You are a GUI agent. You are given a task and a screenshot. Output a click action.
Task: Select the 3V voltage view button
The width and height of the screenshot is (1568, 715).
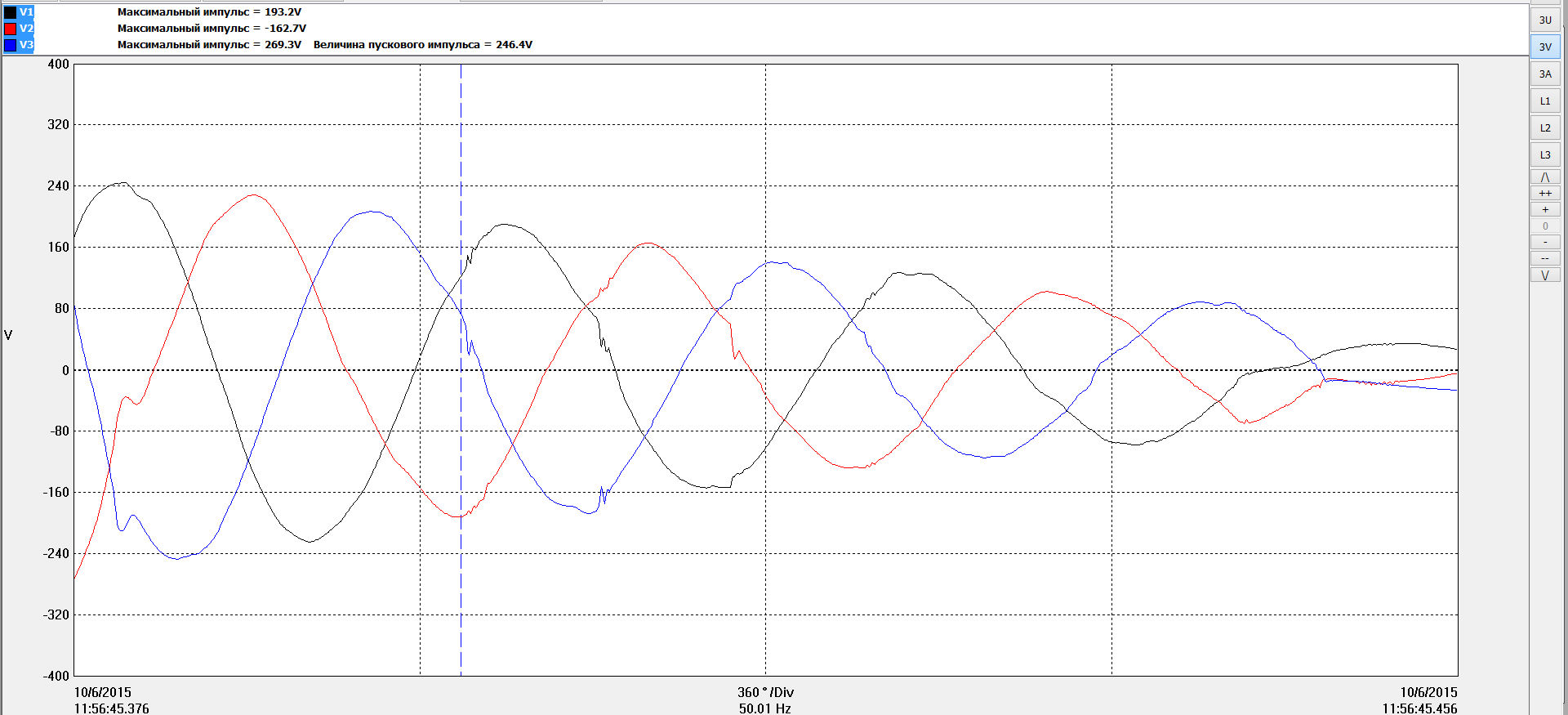[1545, 47]
